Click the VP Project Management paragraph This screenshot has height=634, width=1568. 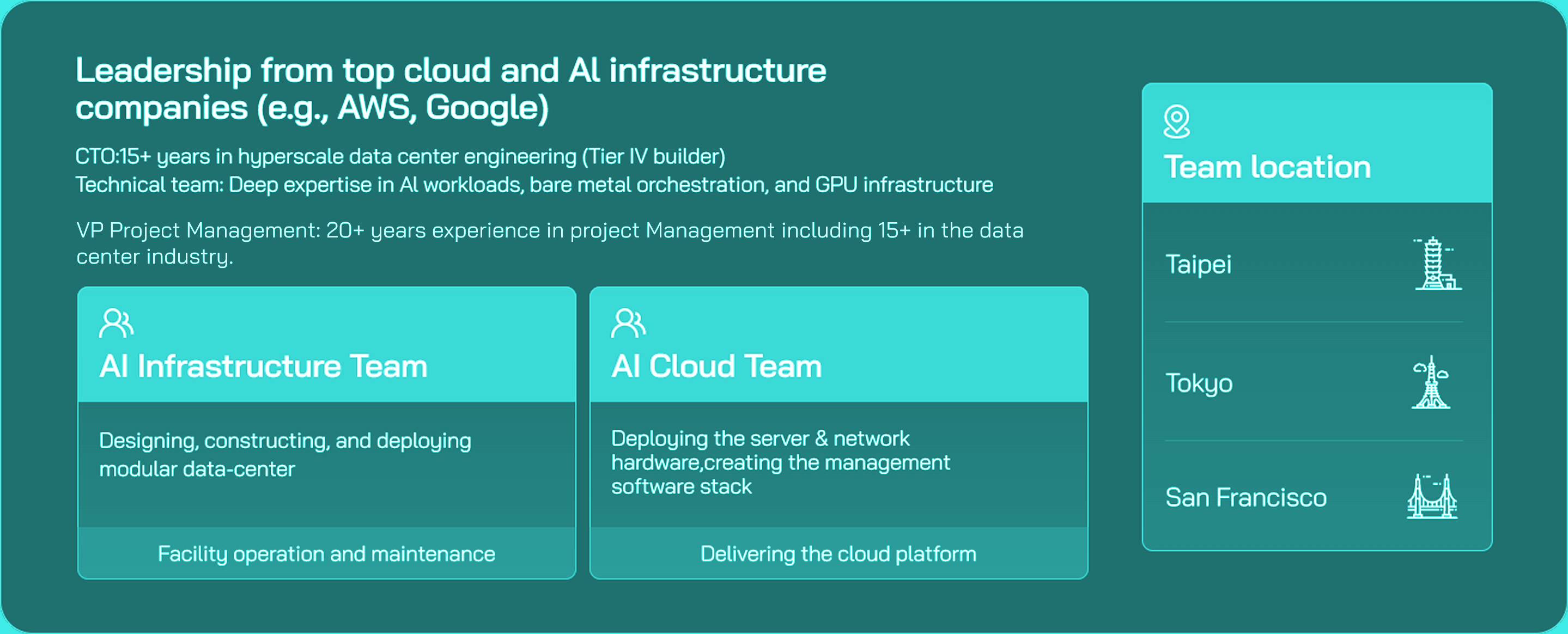[549, 243]
